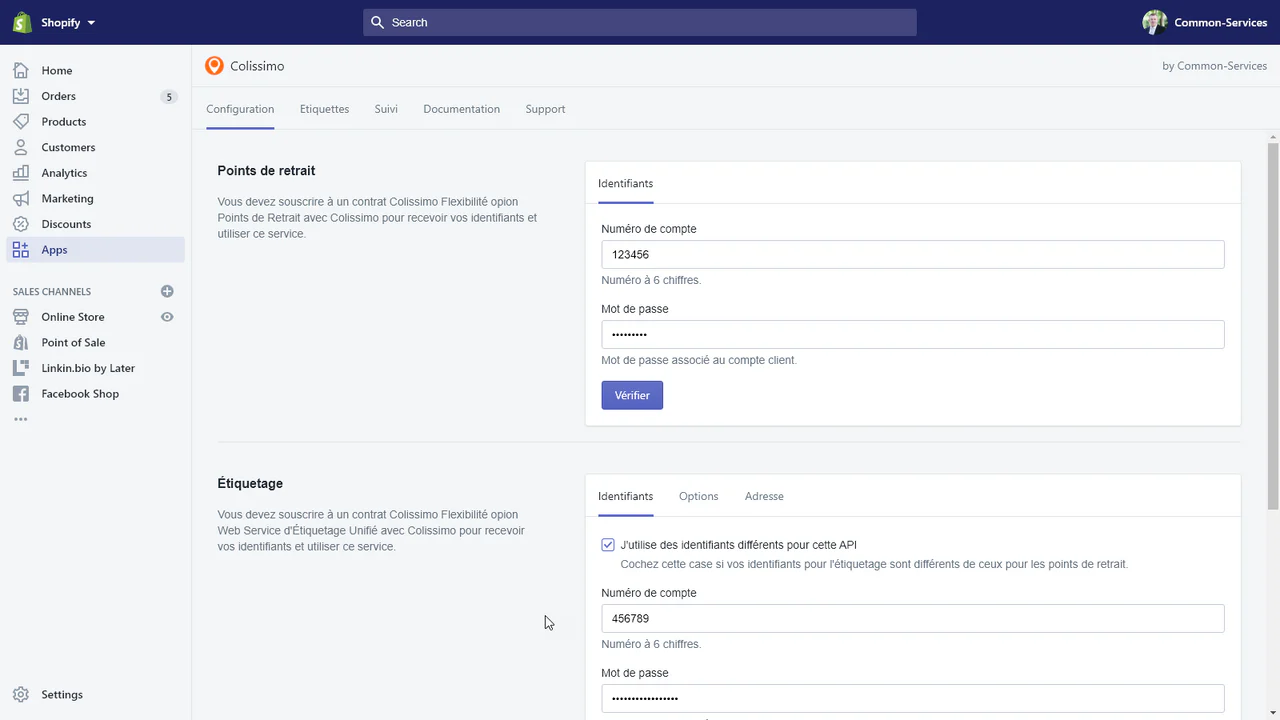1280x720 pixels.
Task: Click the Home house icon
Action: point(21,70)
